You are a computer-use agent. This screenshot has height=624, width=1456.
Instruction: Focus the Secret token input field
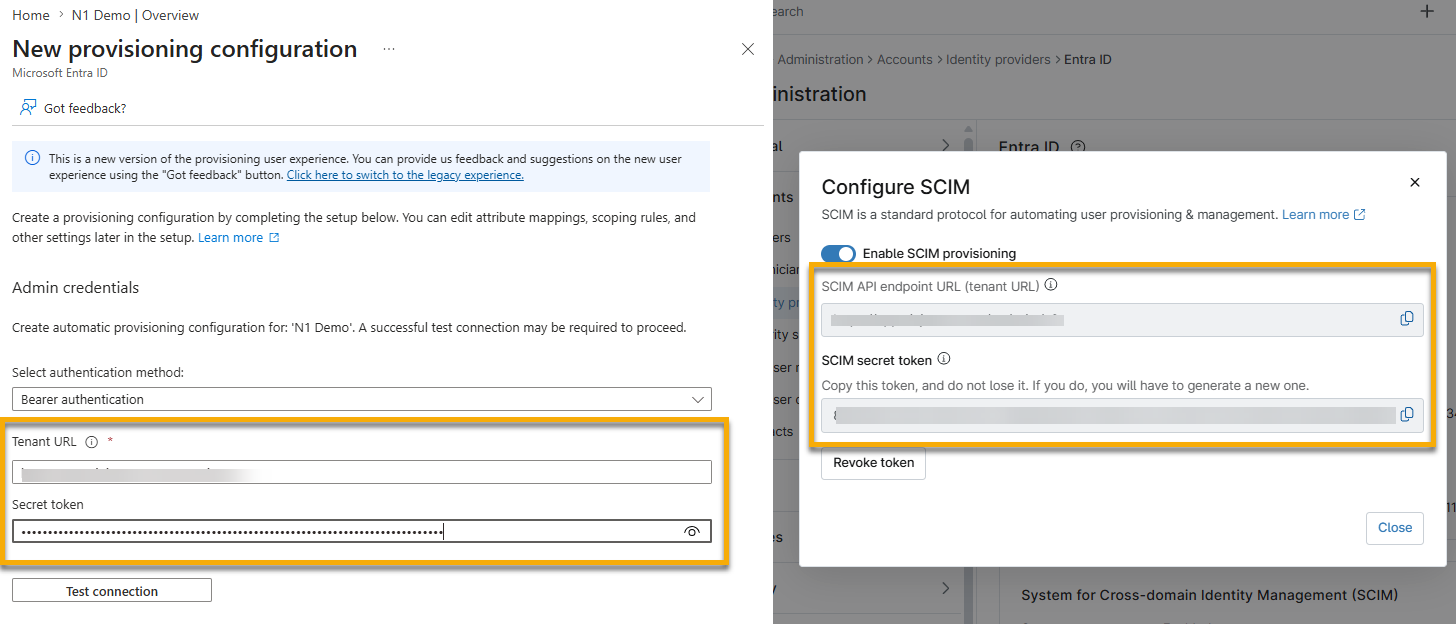coord(362,531)
